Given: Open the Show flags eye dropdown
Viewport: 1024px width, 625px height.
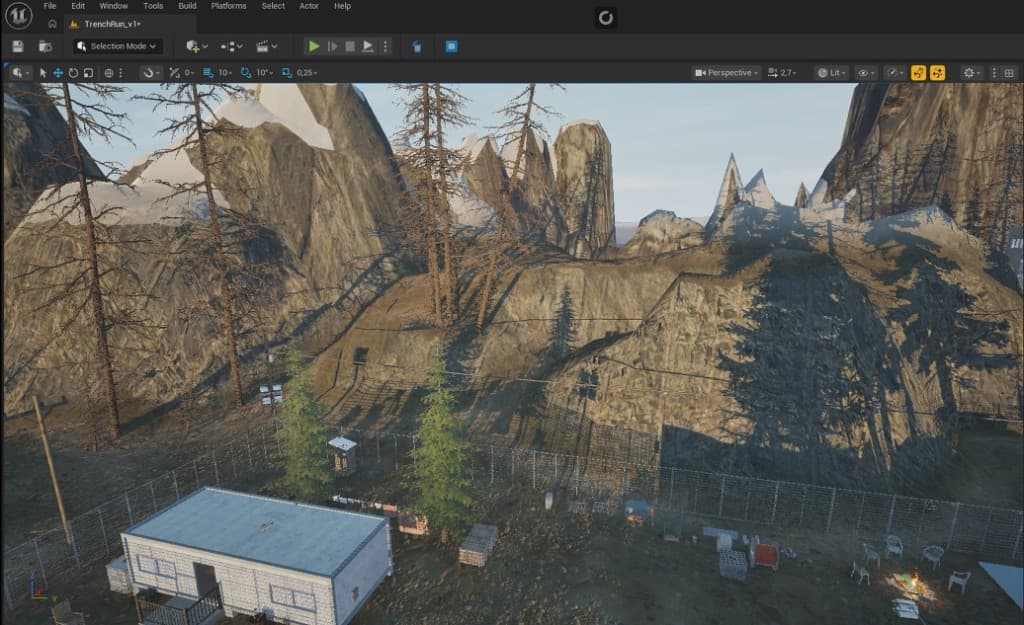Looking at the screenshot, I should click(866, 72).
